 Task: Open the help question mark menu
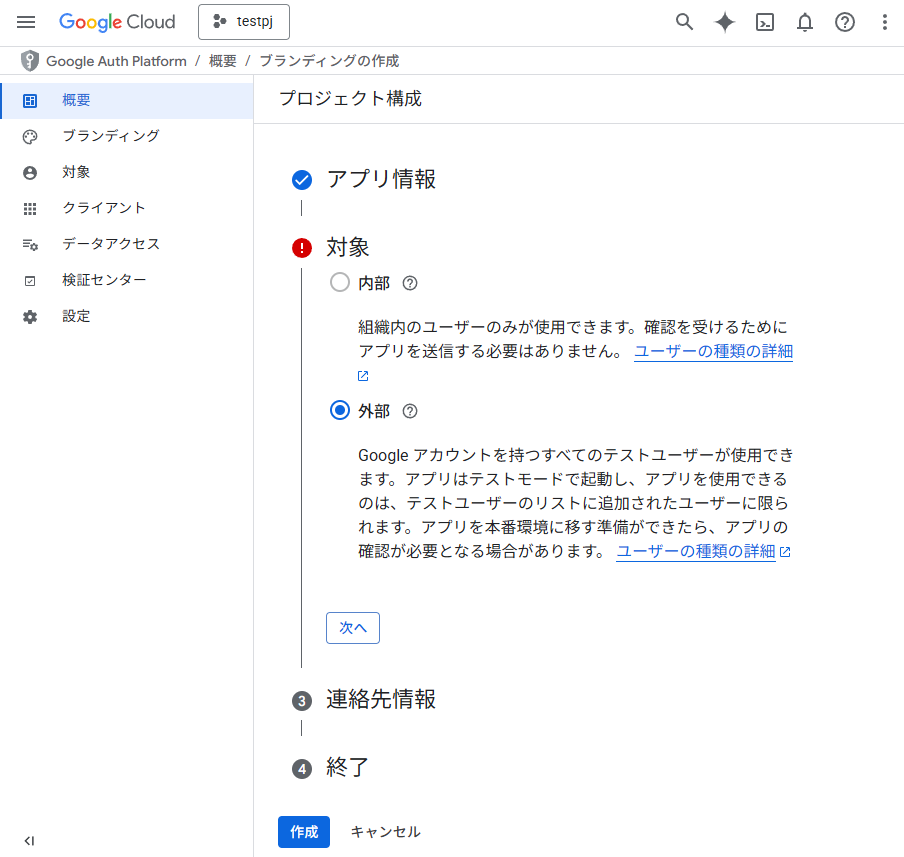(x=845, y=22)
